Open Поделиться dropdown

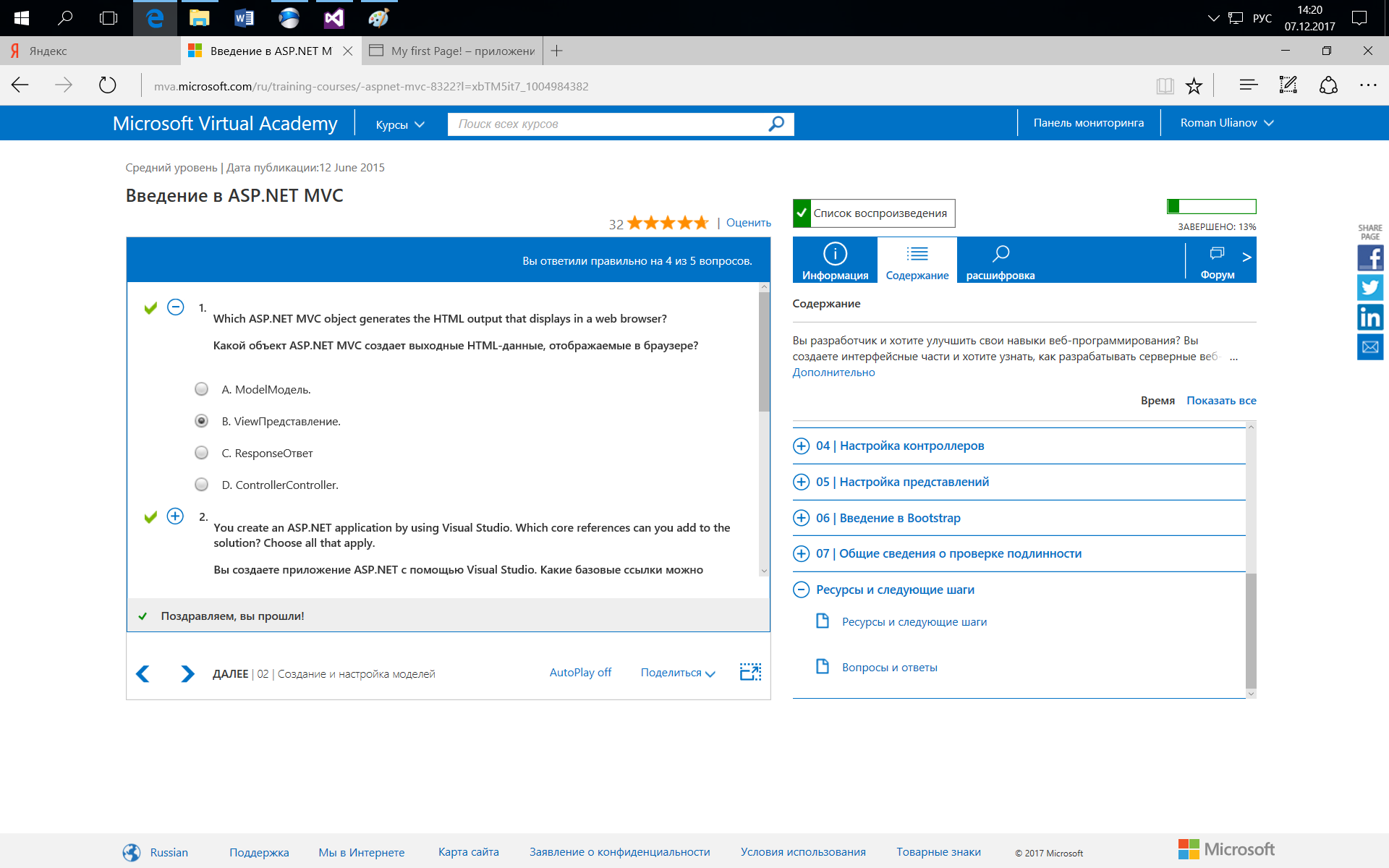(x=678, y=673)
